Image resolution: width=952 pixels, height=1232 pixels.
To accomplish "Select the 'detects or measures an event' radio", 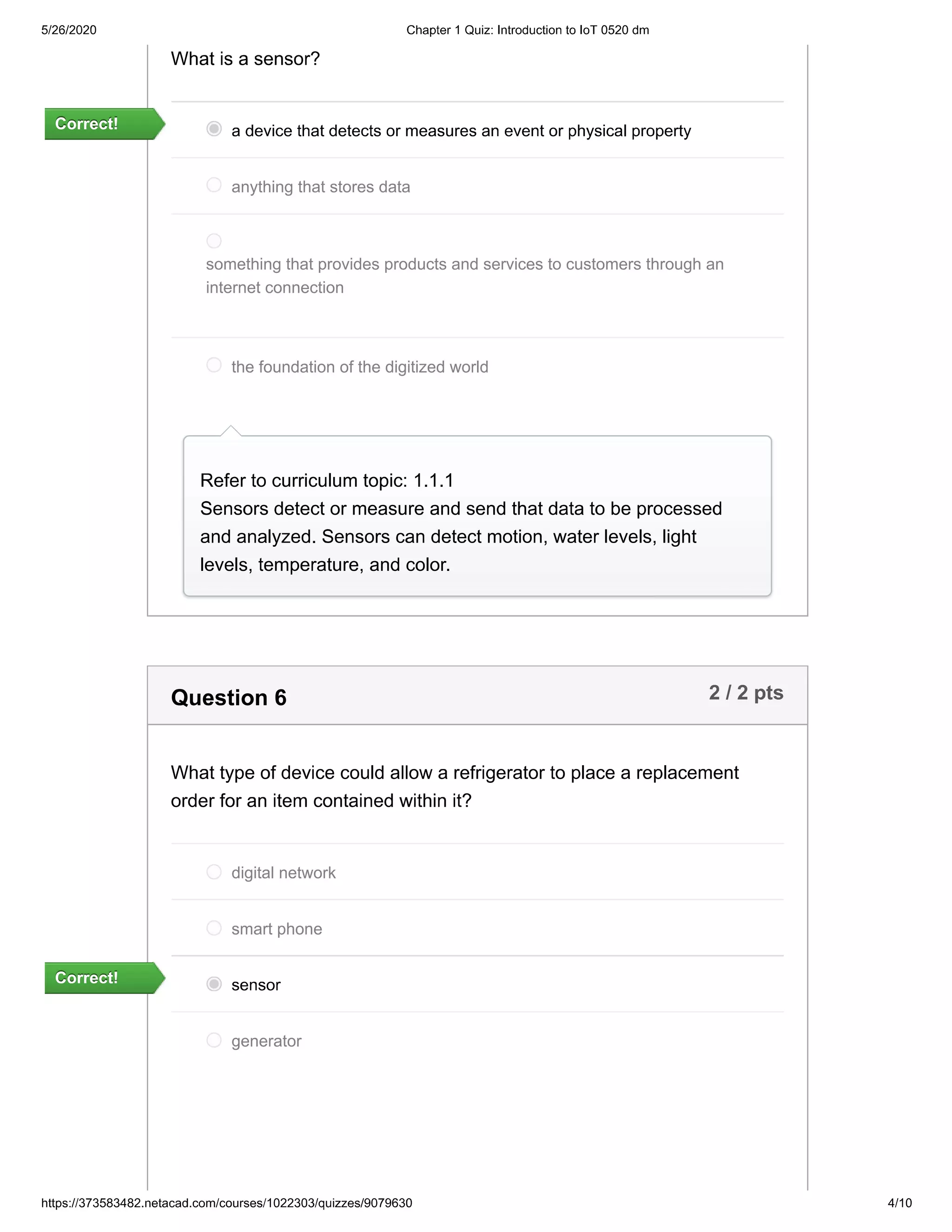I will (x=214, y=129).
